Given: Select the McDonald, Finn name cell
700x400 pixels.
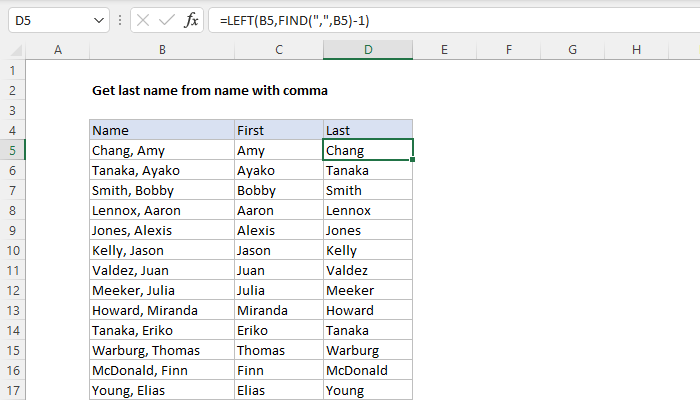Looking at the screenshot, I should [x=160, y=370].
